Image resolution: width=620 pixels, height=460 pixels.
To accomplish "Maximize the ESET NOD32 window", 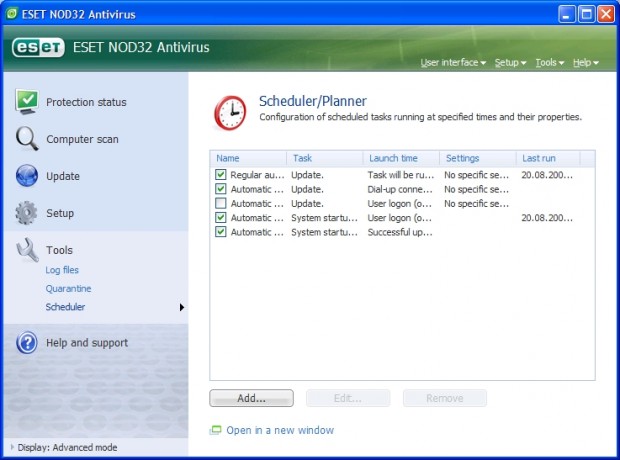I will tap(586, 14).
